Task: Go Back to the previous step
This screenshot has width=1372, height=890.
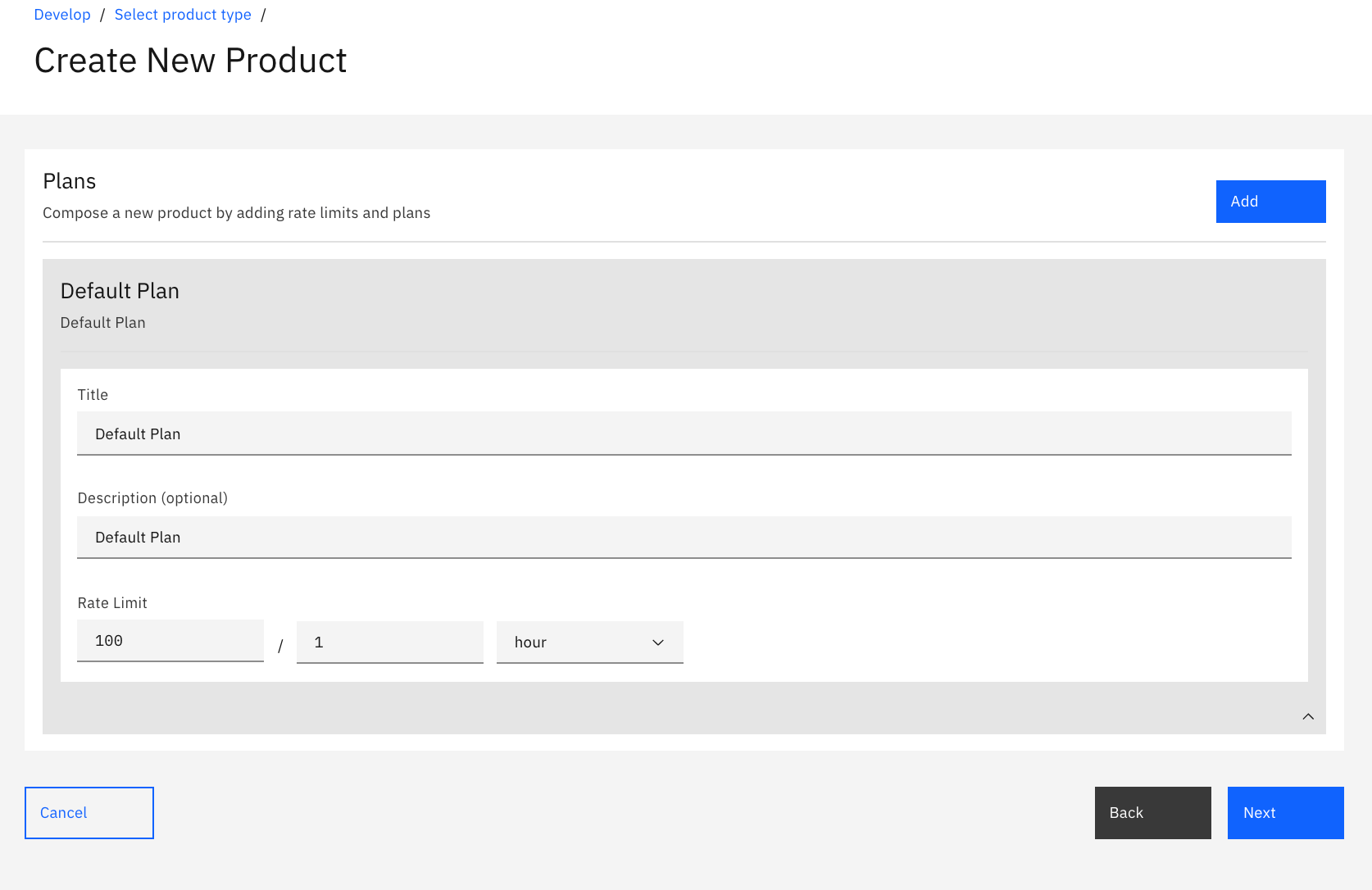Action: pos(1152,812)
